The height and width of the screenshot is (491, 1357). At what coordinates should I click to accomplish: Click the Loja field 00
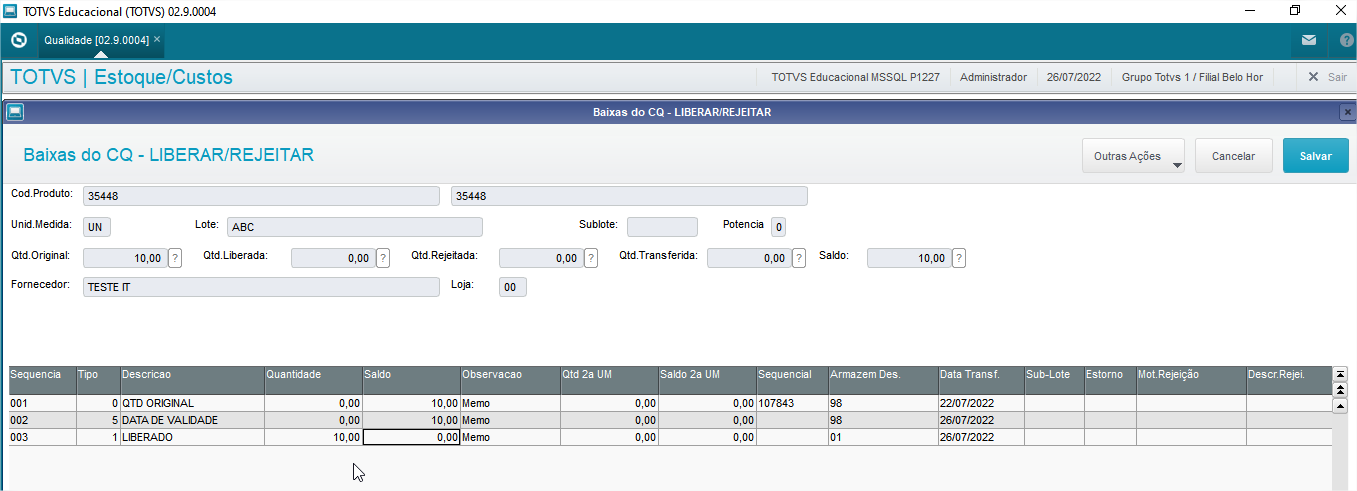coord(512,287)
